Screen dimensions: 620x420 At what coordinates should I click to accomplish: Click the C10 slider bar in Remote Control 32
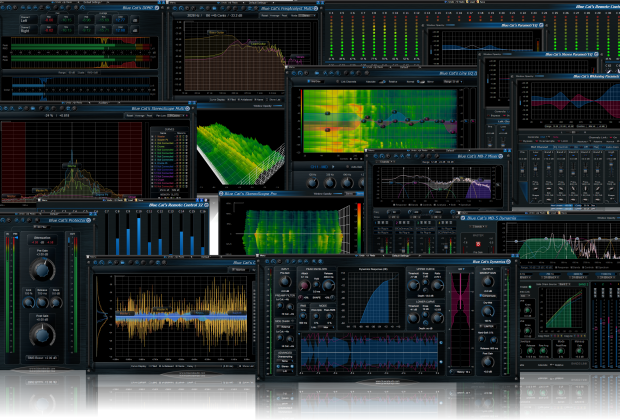click(139, 236)
